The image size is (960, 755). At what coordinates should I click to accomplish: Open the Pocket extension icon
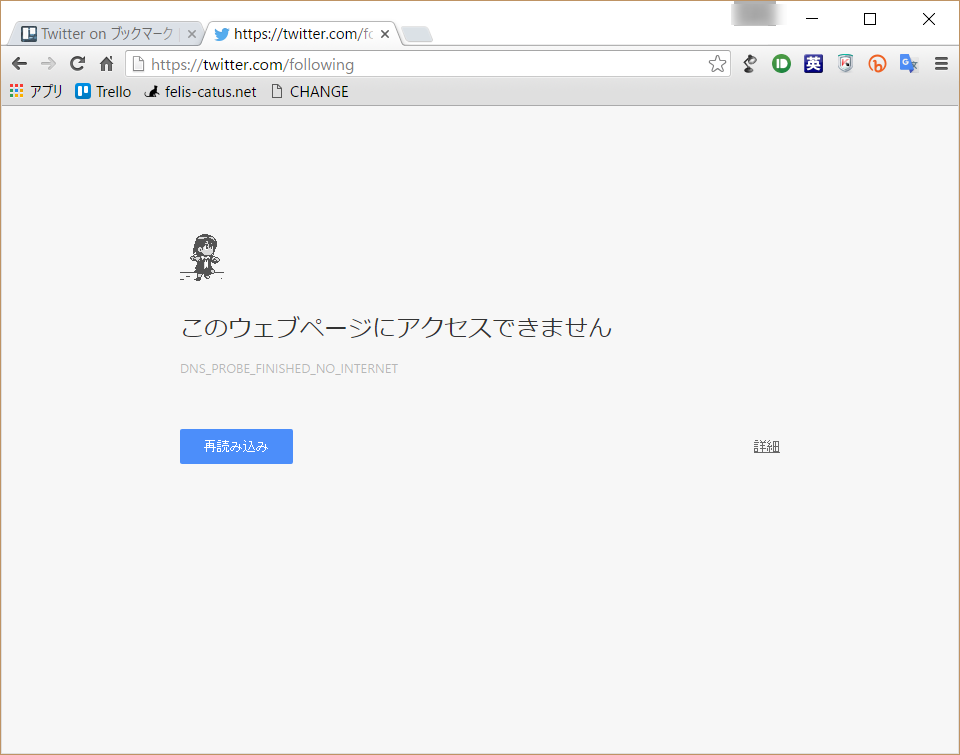pos(781,63)
